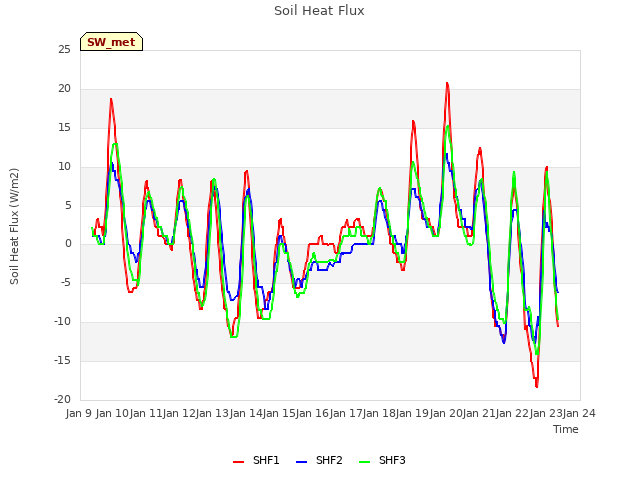Click the SW_met annotation label
Viewport: 640px width, 480px height.
click(111, 42)
